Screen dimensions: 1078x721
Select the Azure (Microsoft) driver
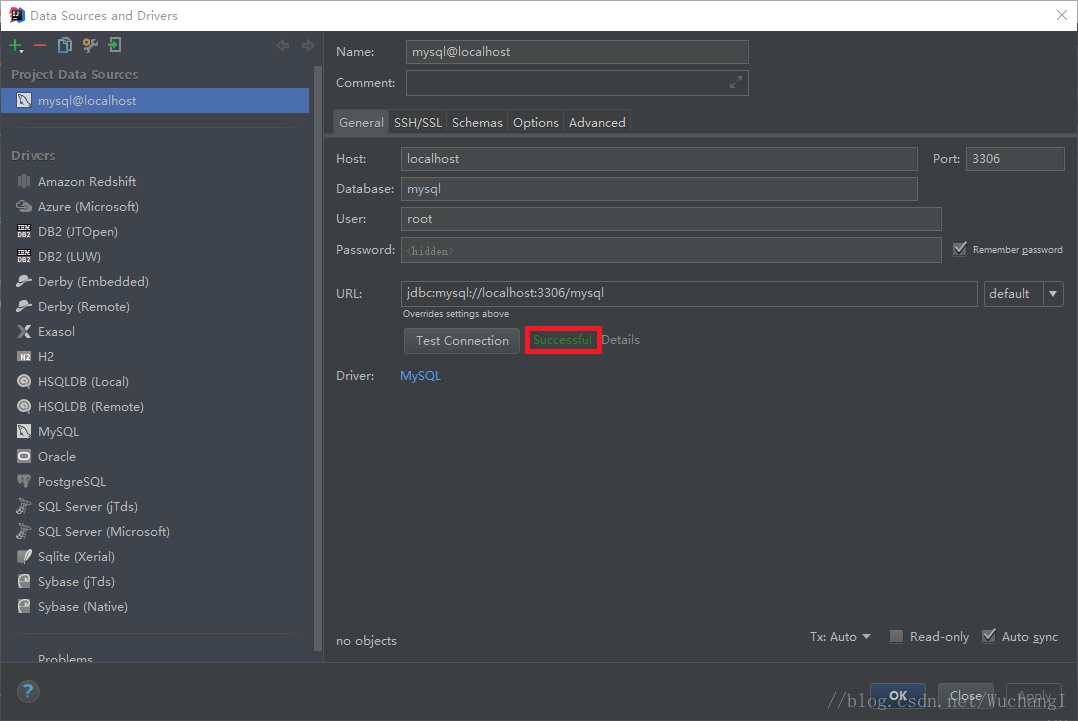click(88, 206)
